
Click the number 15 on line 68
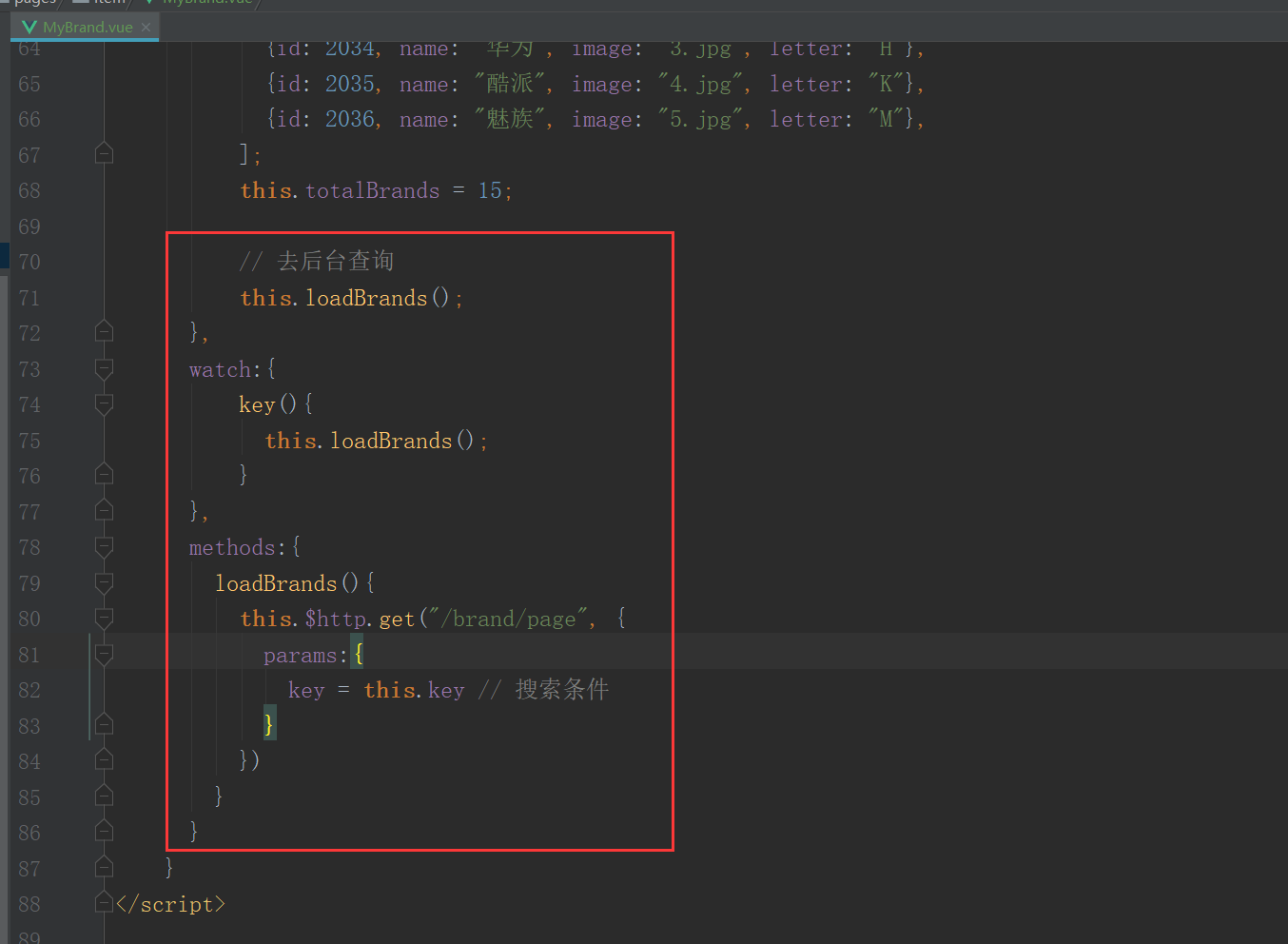[490, 190]
